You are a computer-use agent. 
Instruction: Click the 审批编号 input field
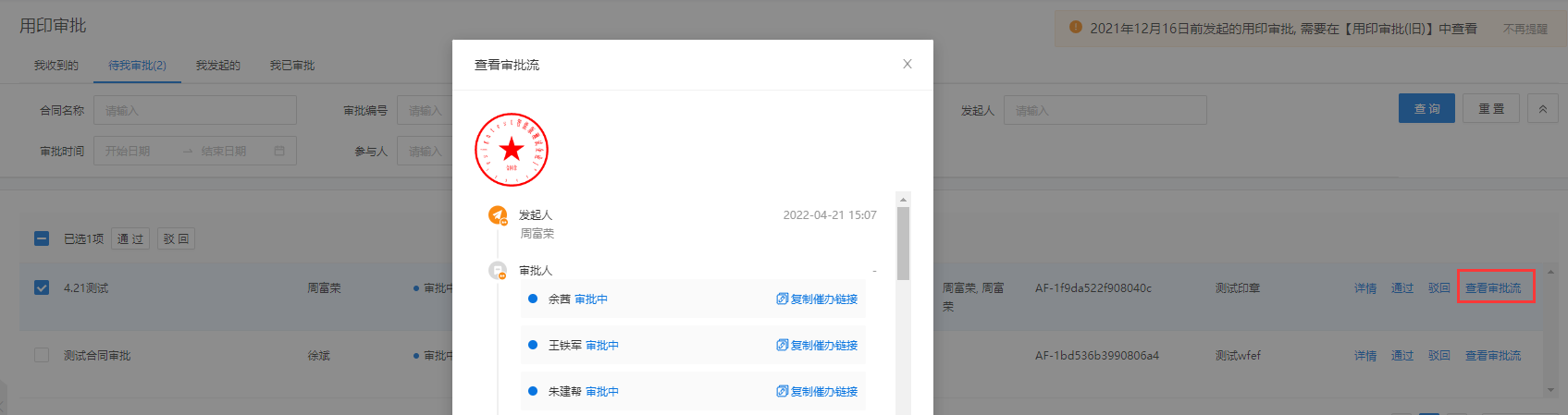[425, 110]
